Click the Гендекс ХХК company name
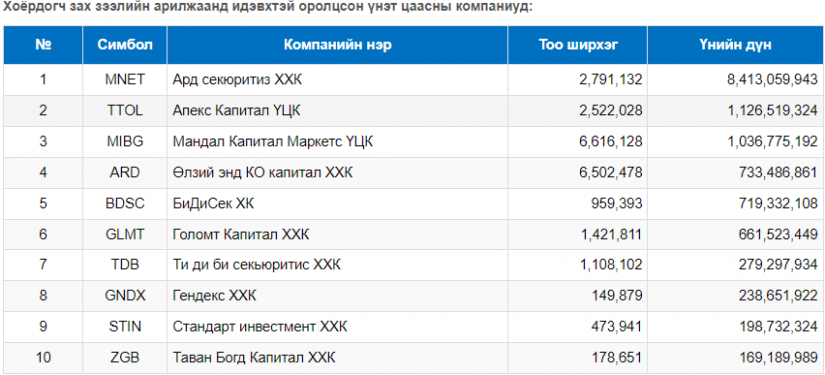The image size is (825, 375). point(215,296)
